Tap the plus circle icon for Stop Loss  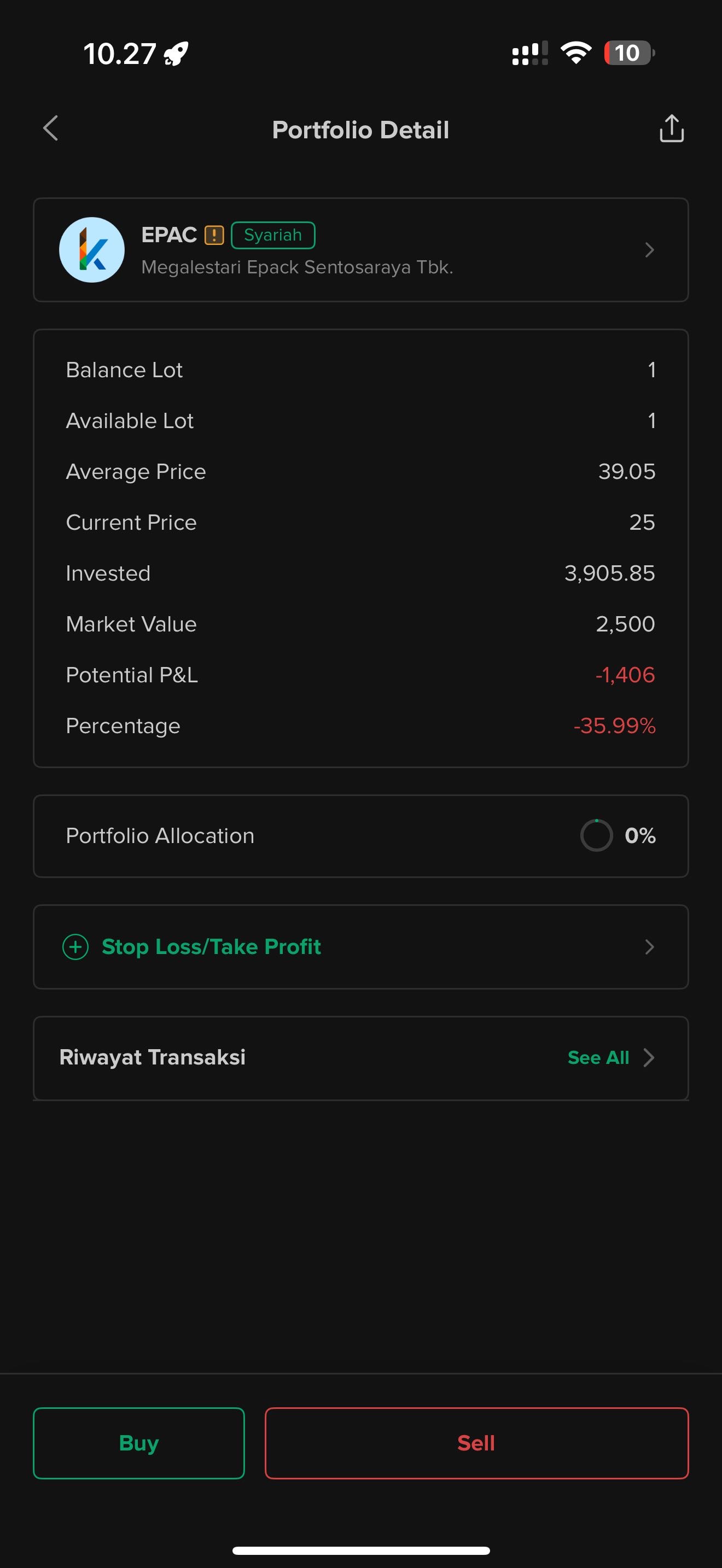click(x=75, y=947)
